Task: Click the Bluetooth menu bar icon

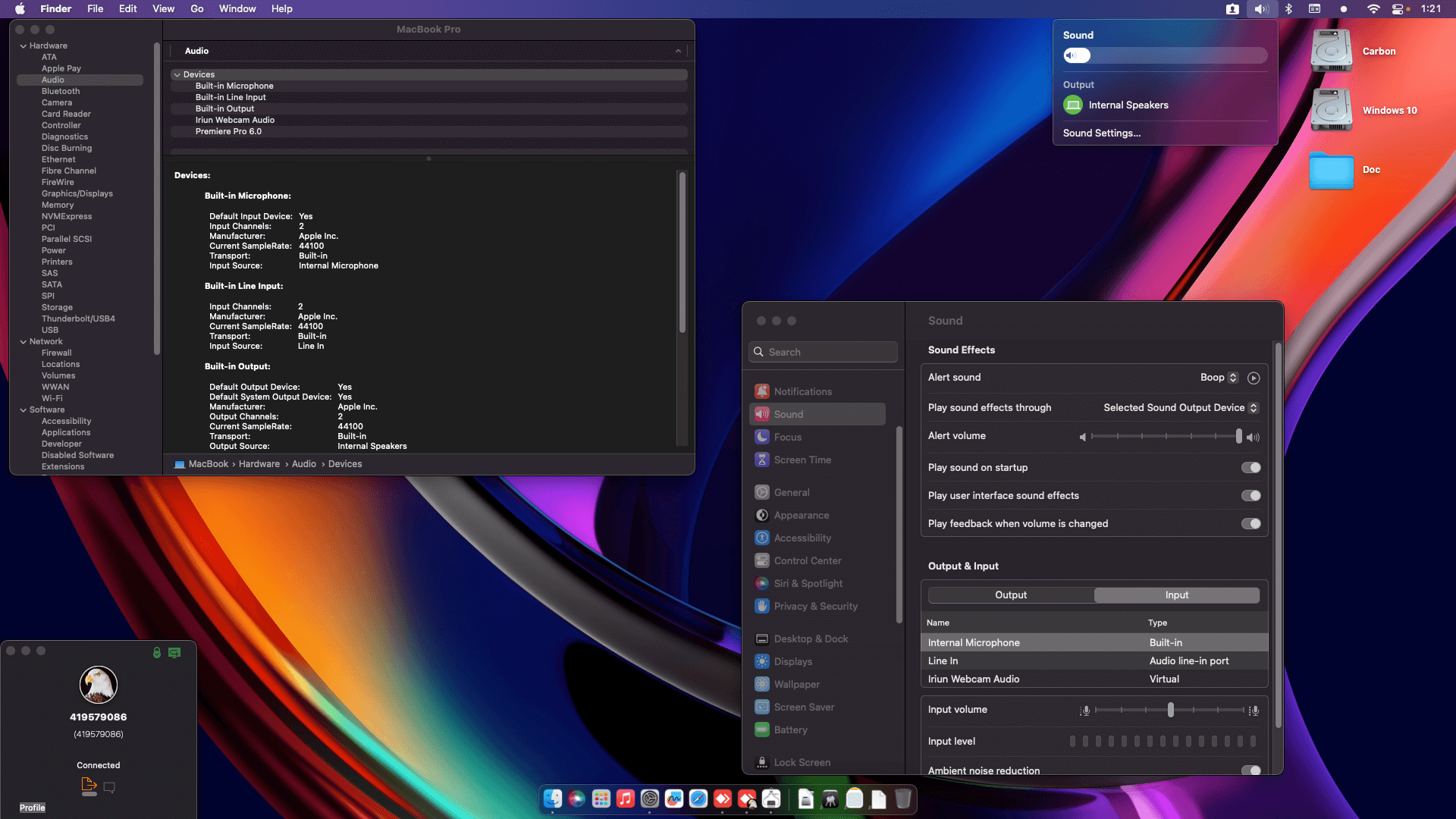Action: (1288, 9)
